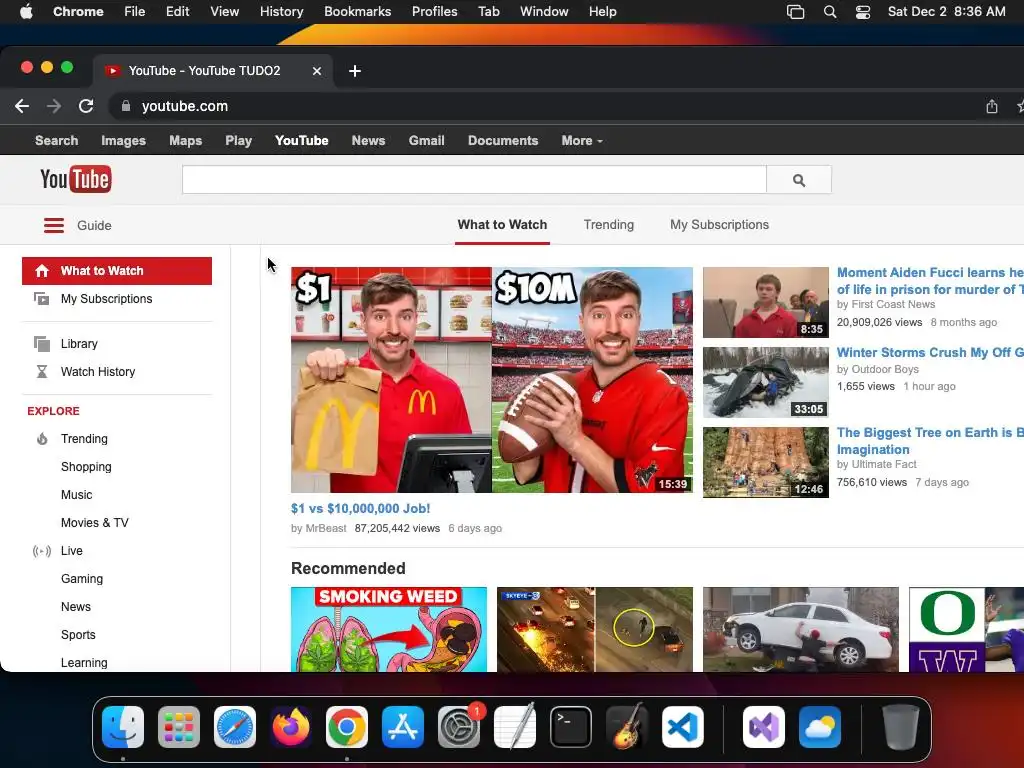The width and height of the screenshot is (1024, 768).
Task: Reload the page with the refresh icon
Action: (86, 106)
